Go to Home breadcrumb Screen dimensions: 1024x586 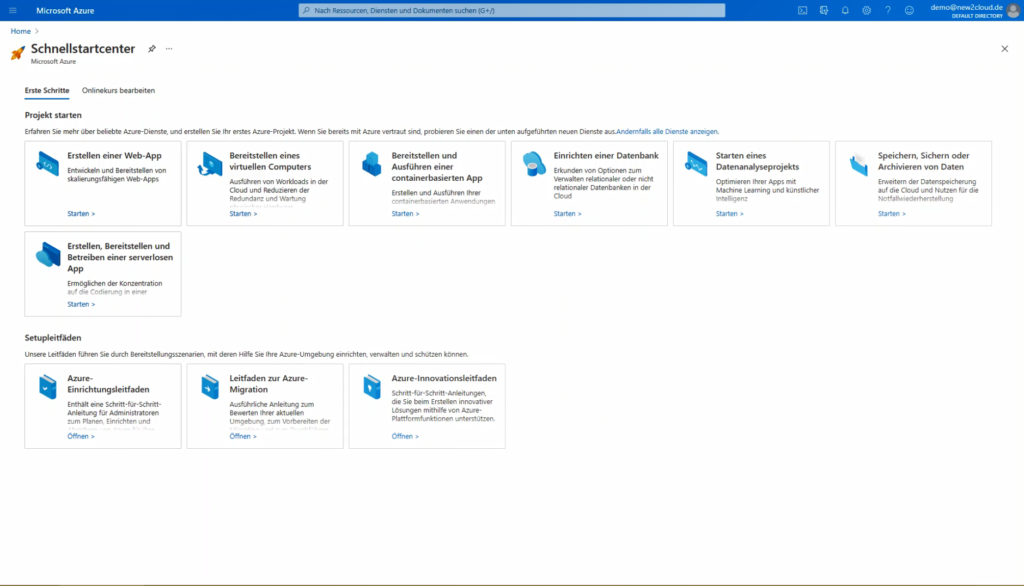20,31
